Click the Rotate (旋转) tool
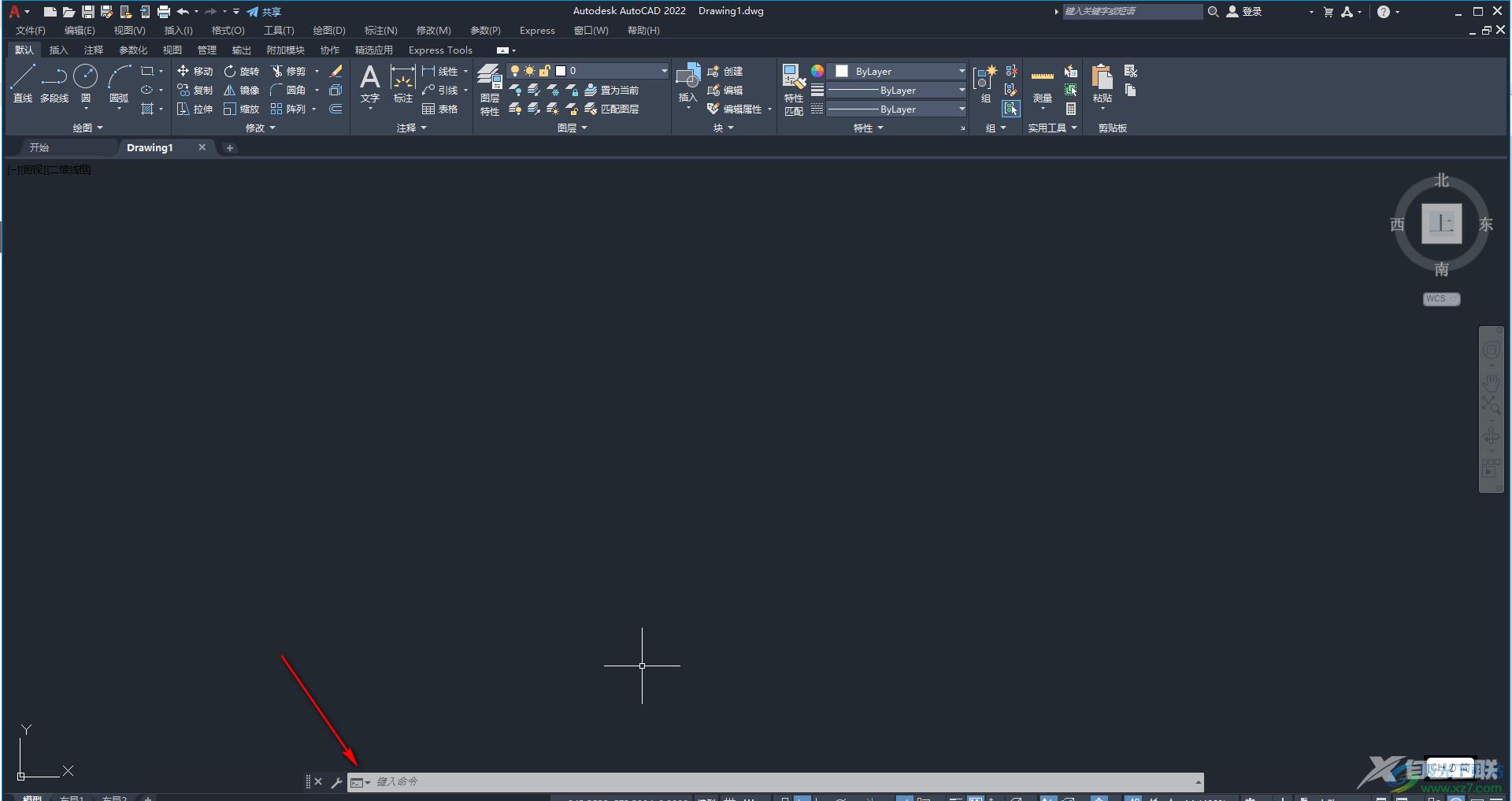 coord(241,71)
